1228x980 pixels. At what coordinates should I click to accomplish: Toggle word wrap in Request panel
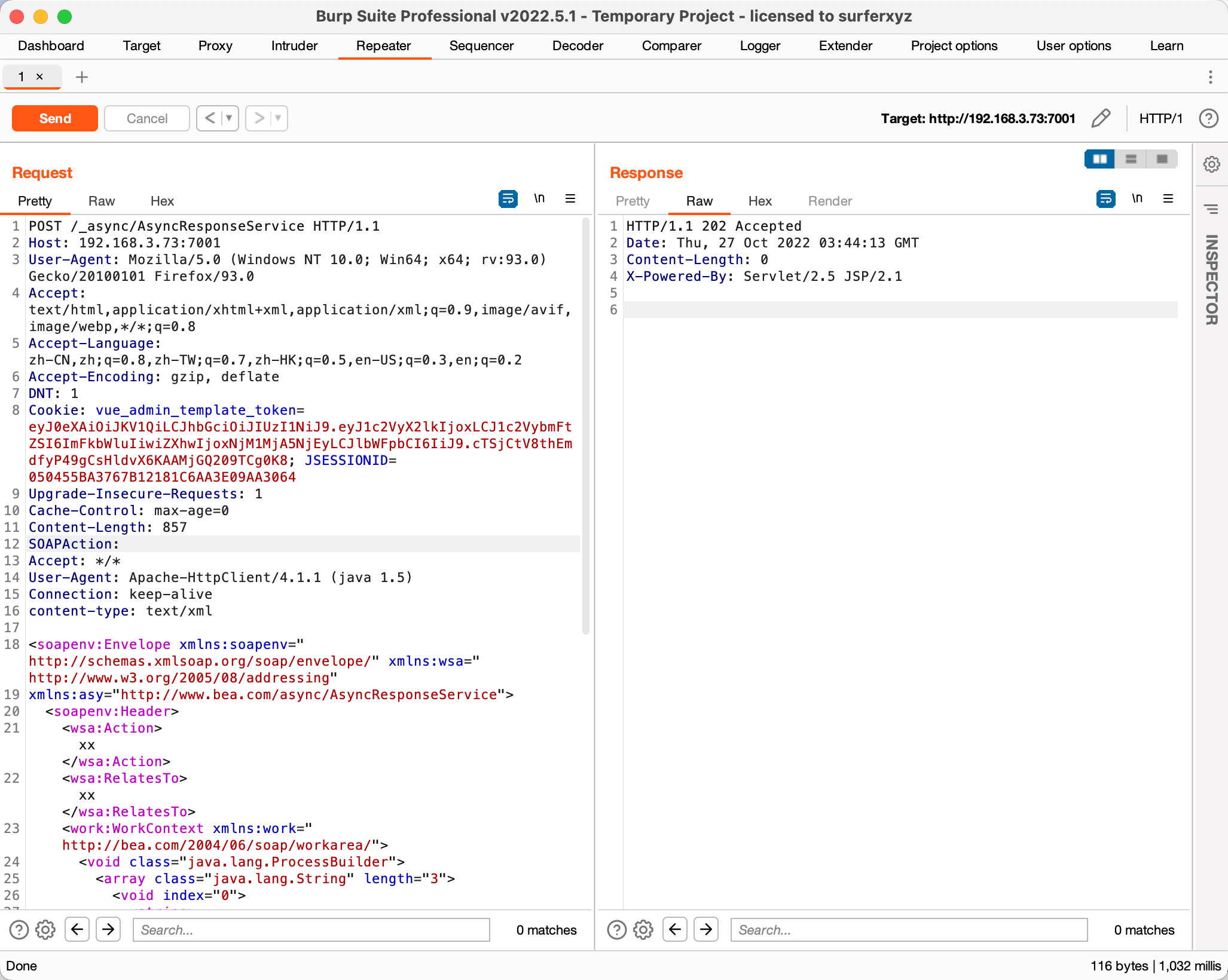[508, 198]
